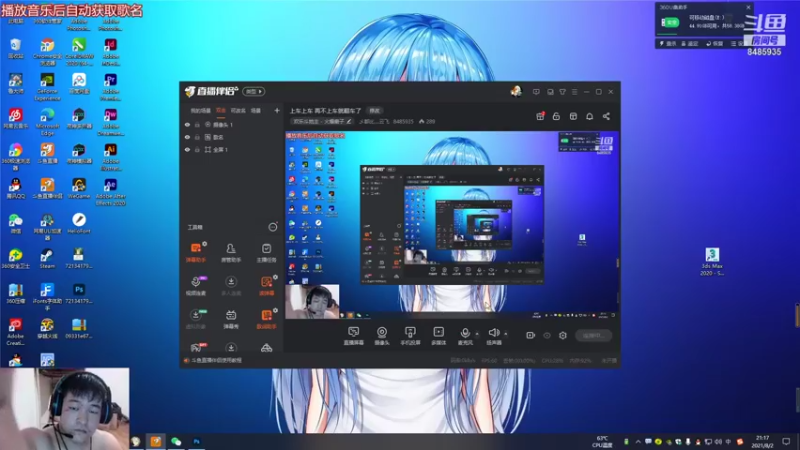Open the feedback message icon in title bar
Screen dimensions: 800x450
pyautogui.click(x=536, y=92)
